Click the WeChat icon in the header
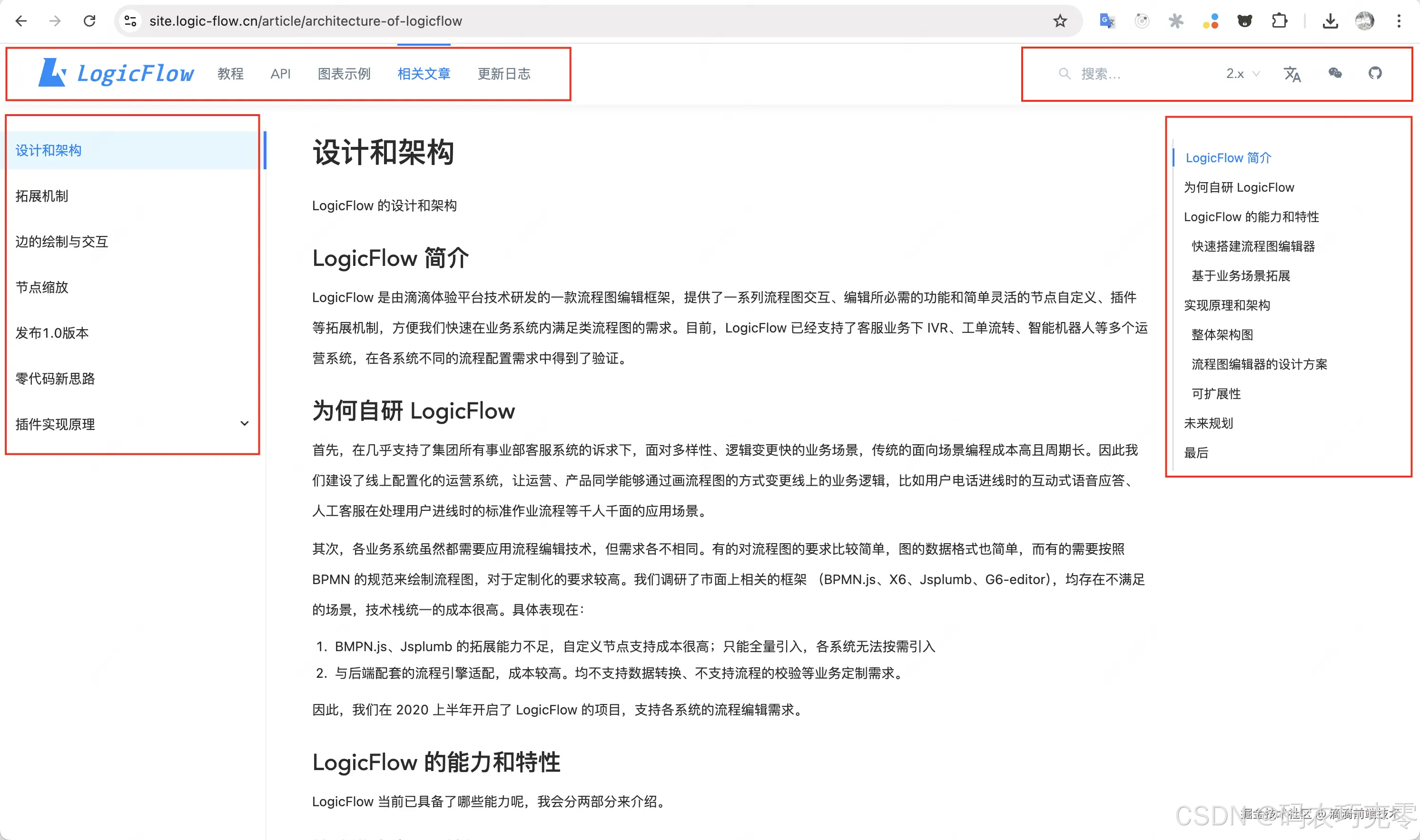This screenshot has height=840, width=1420. (x=1334, y=74)
